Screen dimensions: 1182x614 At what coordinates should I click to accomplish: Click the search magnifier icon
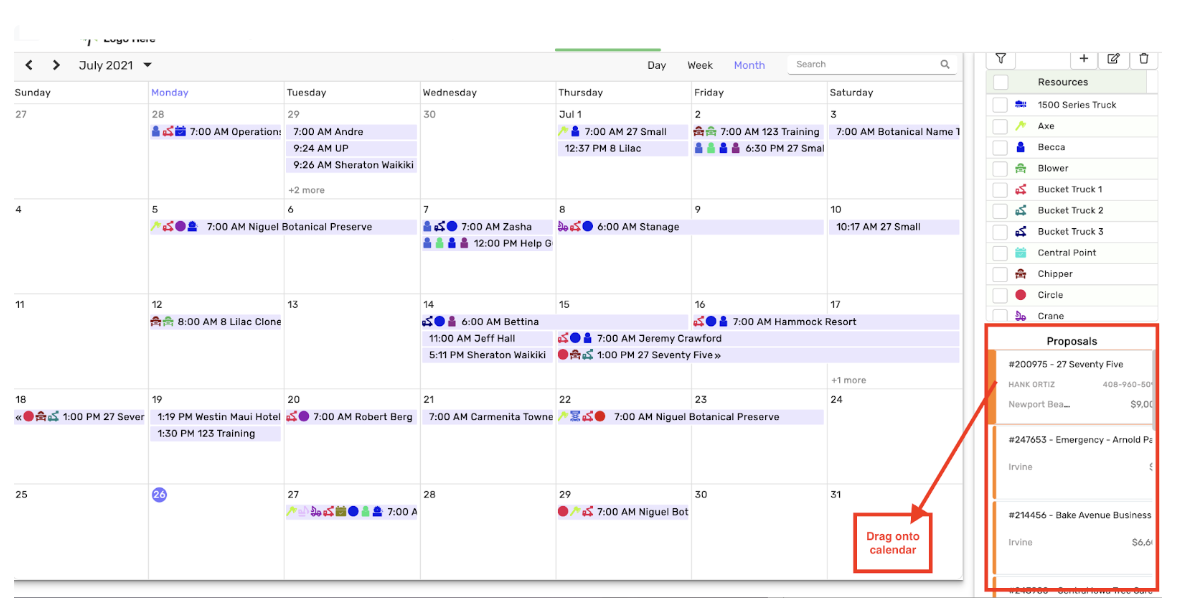click(945, 65)
